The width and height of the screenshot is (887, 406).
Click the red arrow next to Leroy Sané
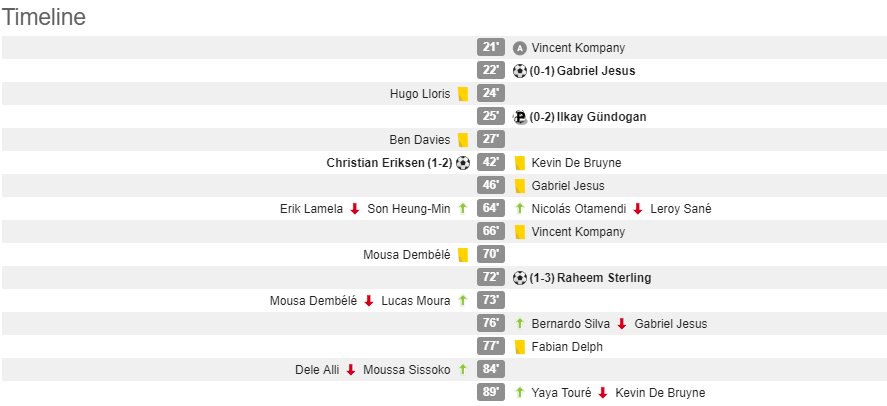point(638,209)
